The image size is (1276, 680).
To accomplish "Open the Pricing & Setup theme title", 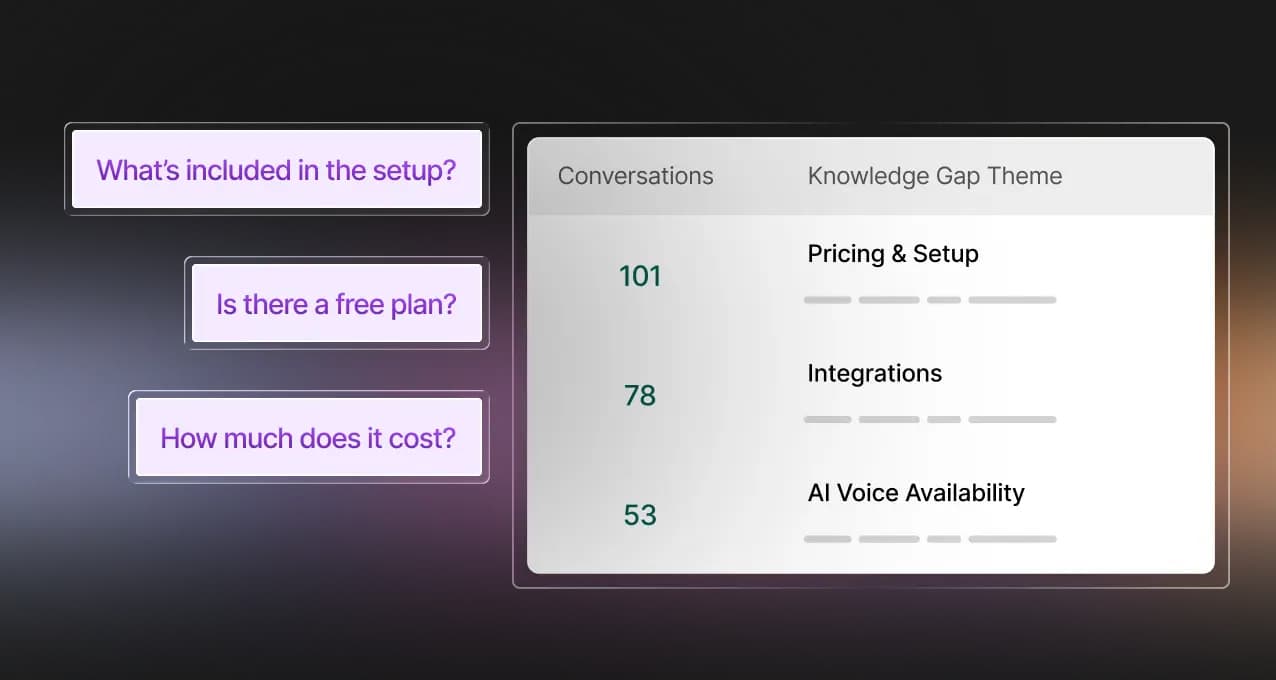I will click(x=893, y=254).
